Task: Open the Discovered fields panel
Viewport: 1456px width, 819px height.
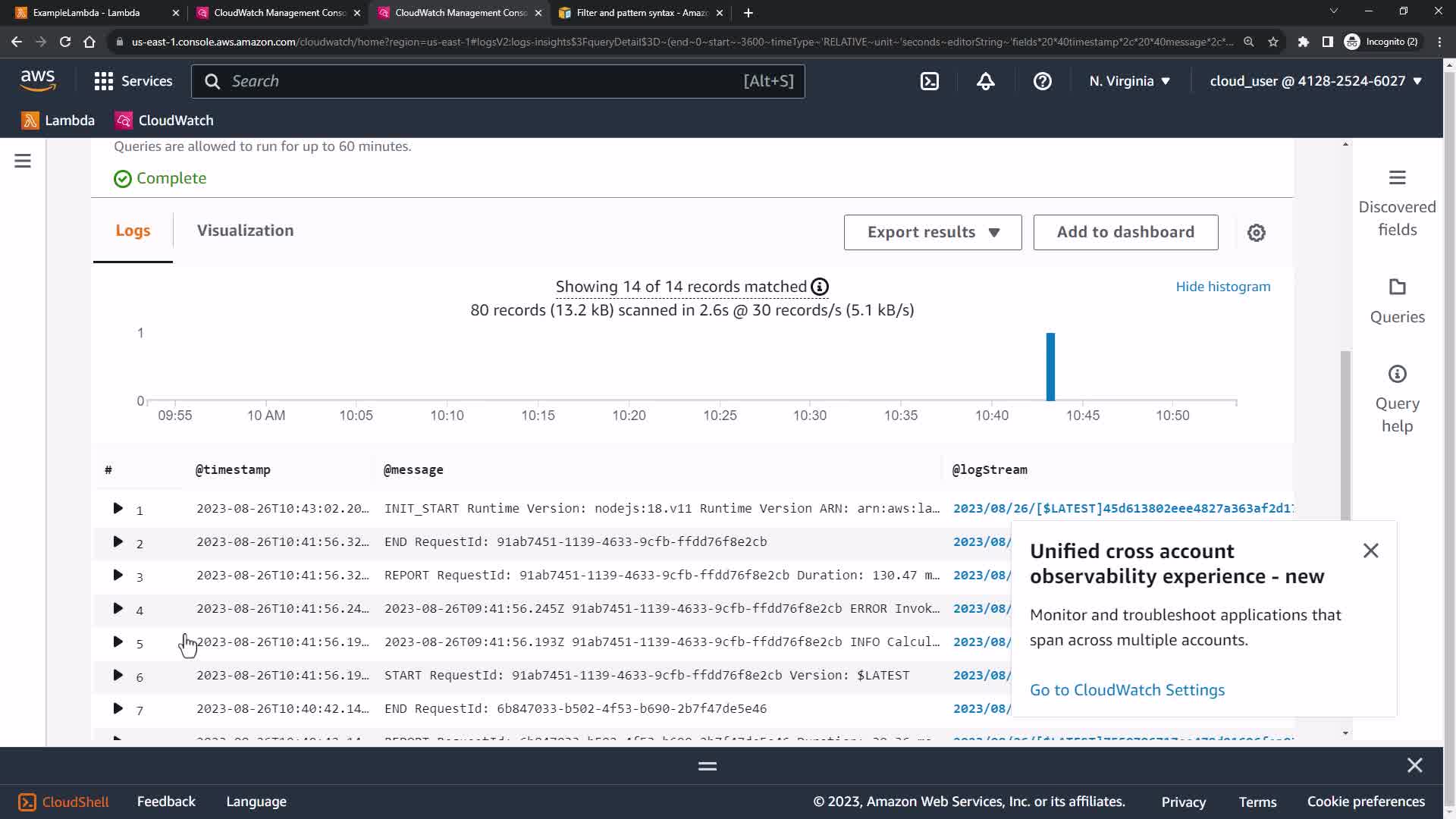Action: (1397, 203)
